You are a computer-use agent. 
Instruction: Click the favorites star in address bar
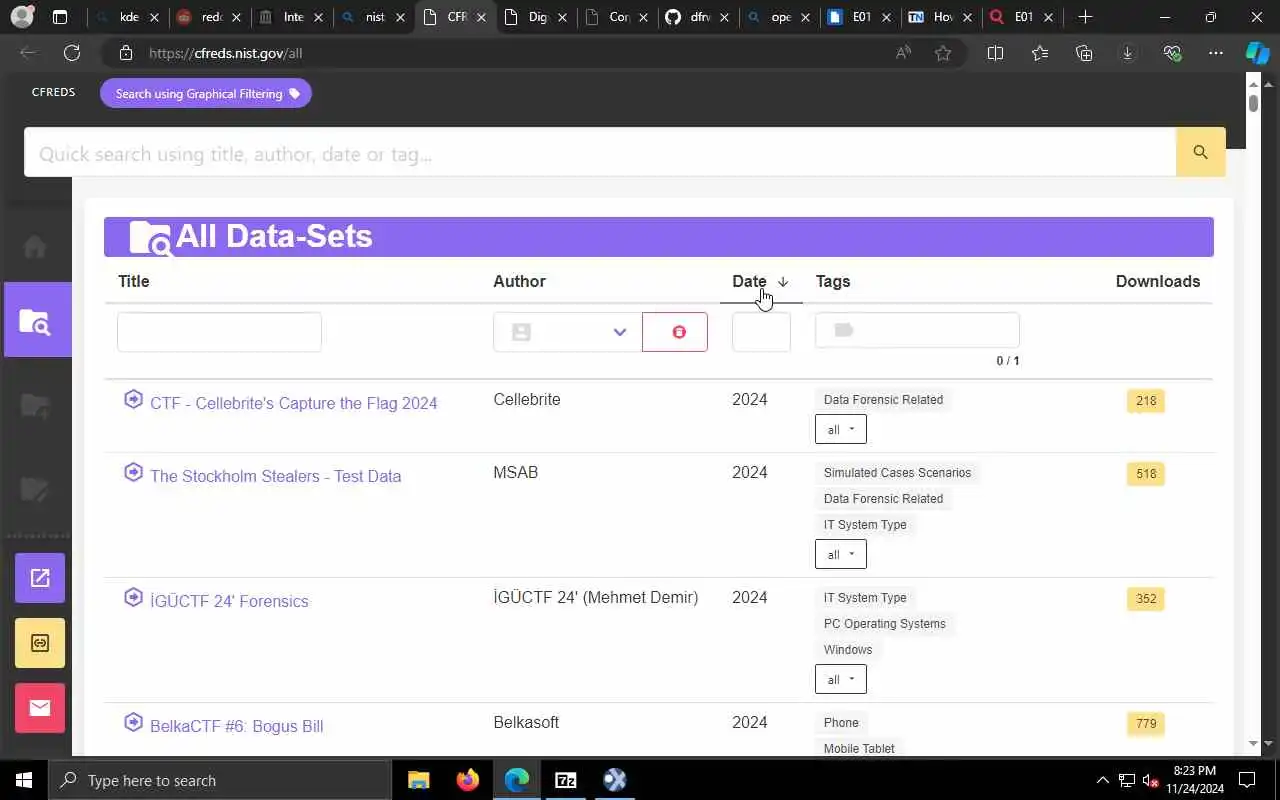pos(942,53)
